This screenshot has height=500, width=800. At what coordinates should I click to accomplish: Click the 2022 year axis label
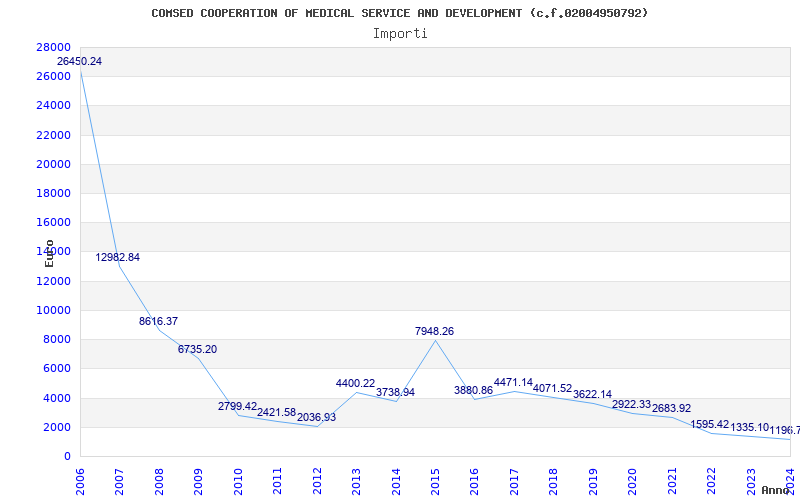(711, 482)
